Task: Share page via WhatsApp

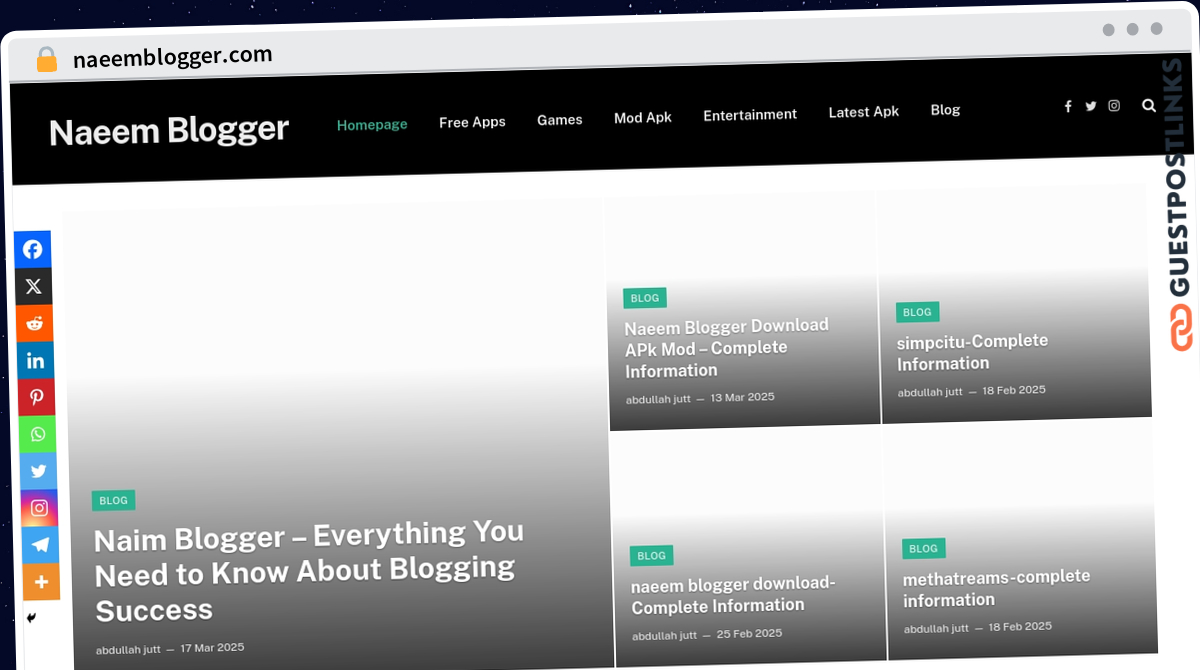Action: (38, 434)
